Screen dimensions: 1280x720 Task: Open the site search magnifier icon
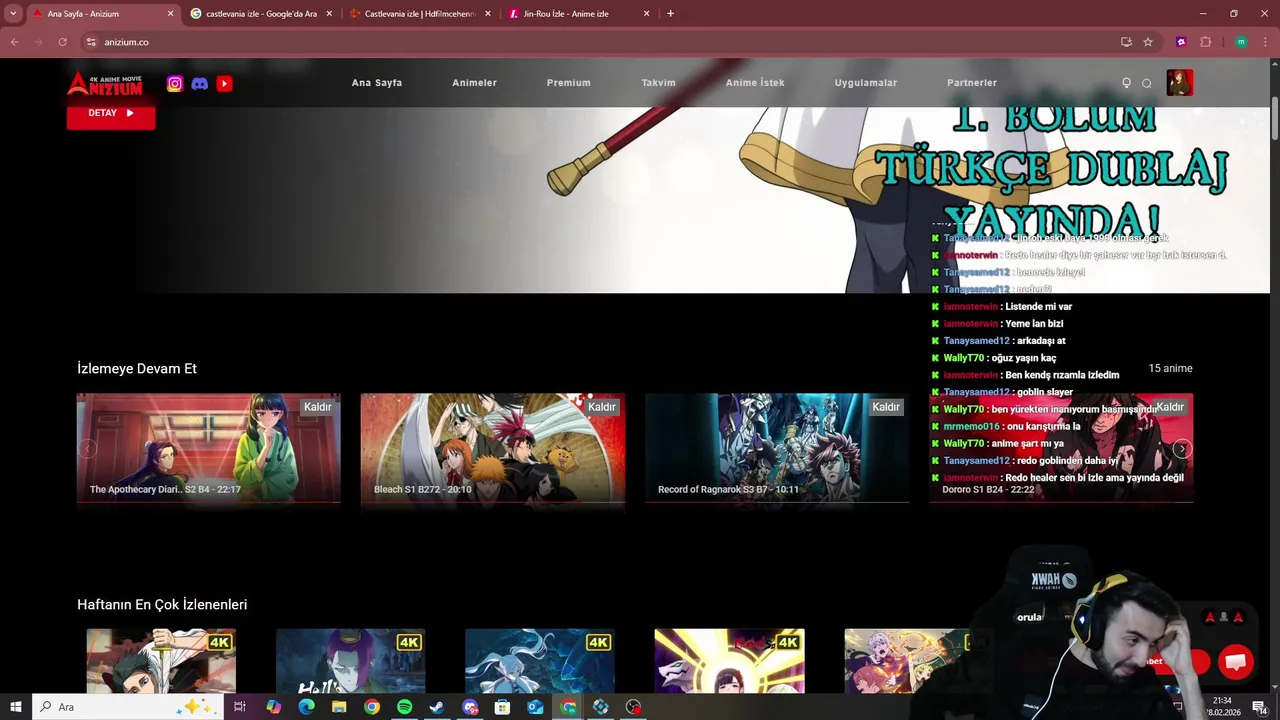click(x=1147, y=83)
